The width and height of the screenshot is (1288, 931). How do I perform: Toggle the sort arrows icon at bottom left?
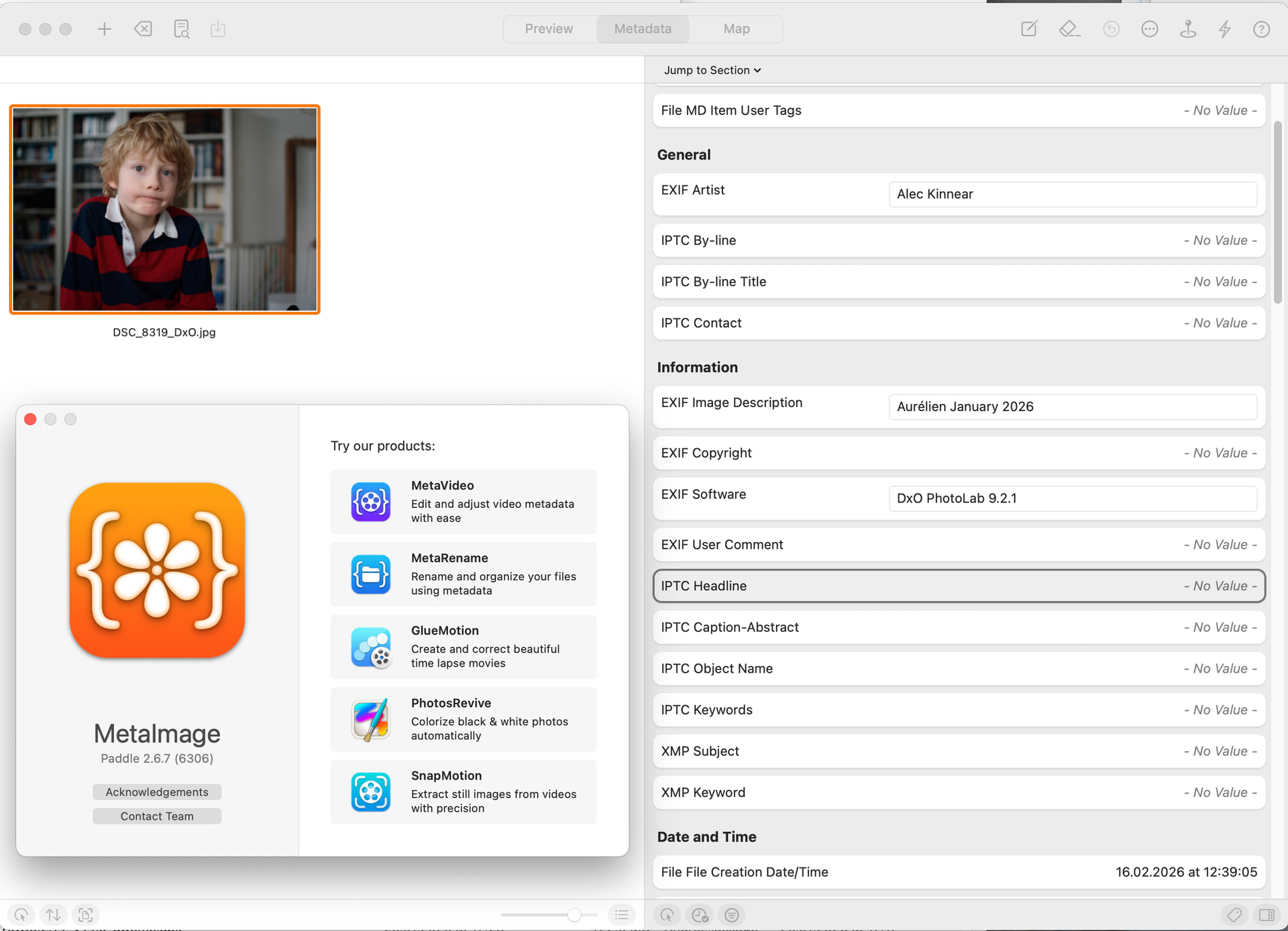coord(54,915)
